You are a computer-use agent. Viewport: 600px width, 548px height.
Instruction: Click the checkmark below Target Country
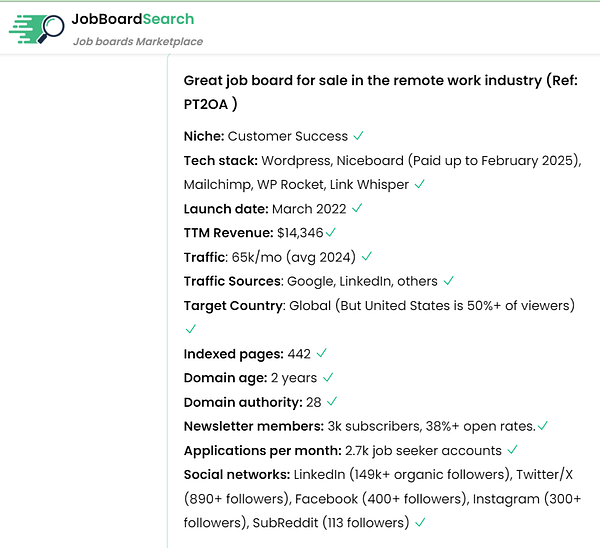point(191,329)
